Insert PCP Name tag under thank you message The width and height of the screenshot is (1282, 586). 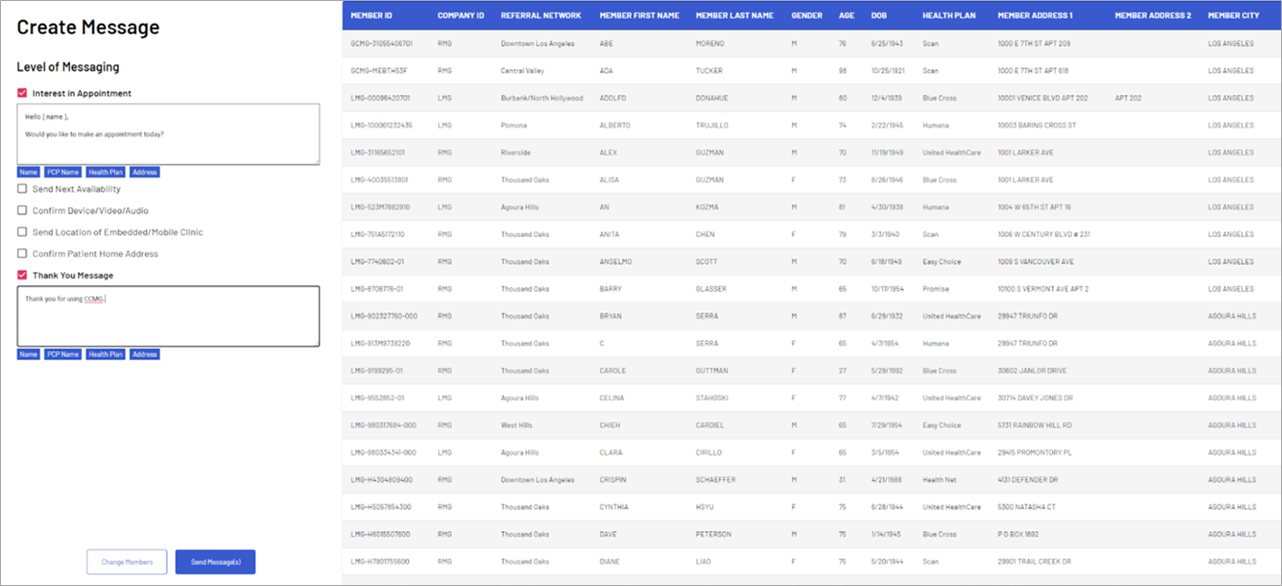(63, 354)
